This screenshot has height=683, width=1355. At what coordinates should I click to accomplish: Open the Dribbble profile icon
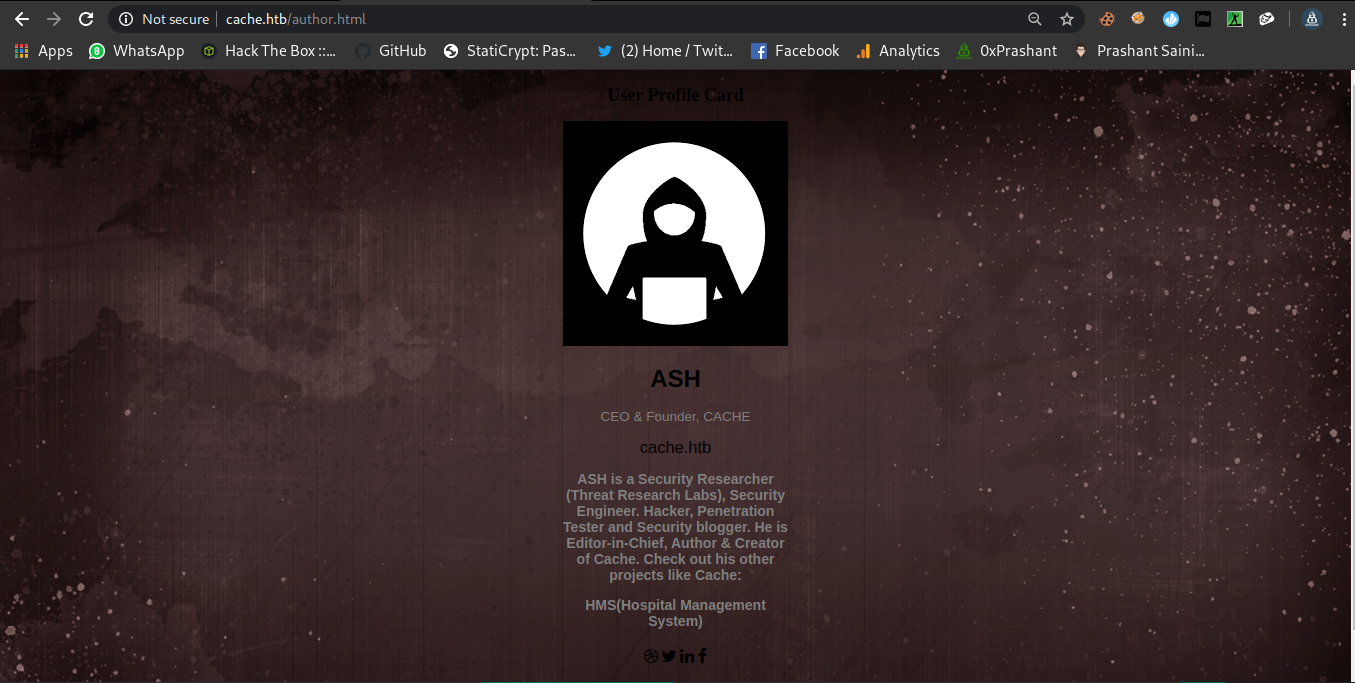(x=651, y=656)
